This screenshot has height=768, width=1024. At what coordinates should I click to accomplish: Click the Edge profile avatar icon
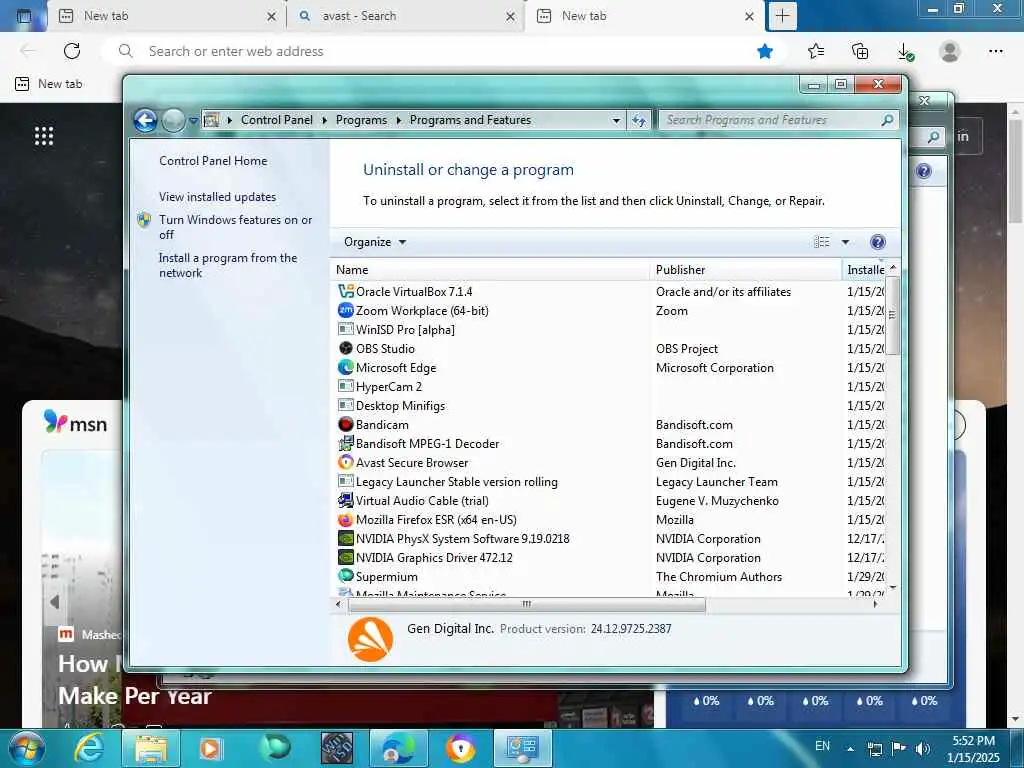click(x=949, y=51)
